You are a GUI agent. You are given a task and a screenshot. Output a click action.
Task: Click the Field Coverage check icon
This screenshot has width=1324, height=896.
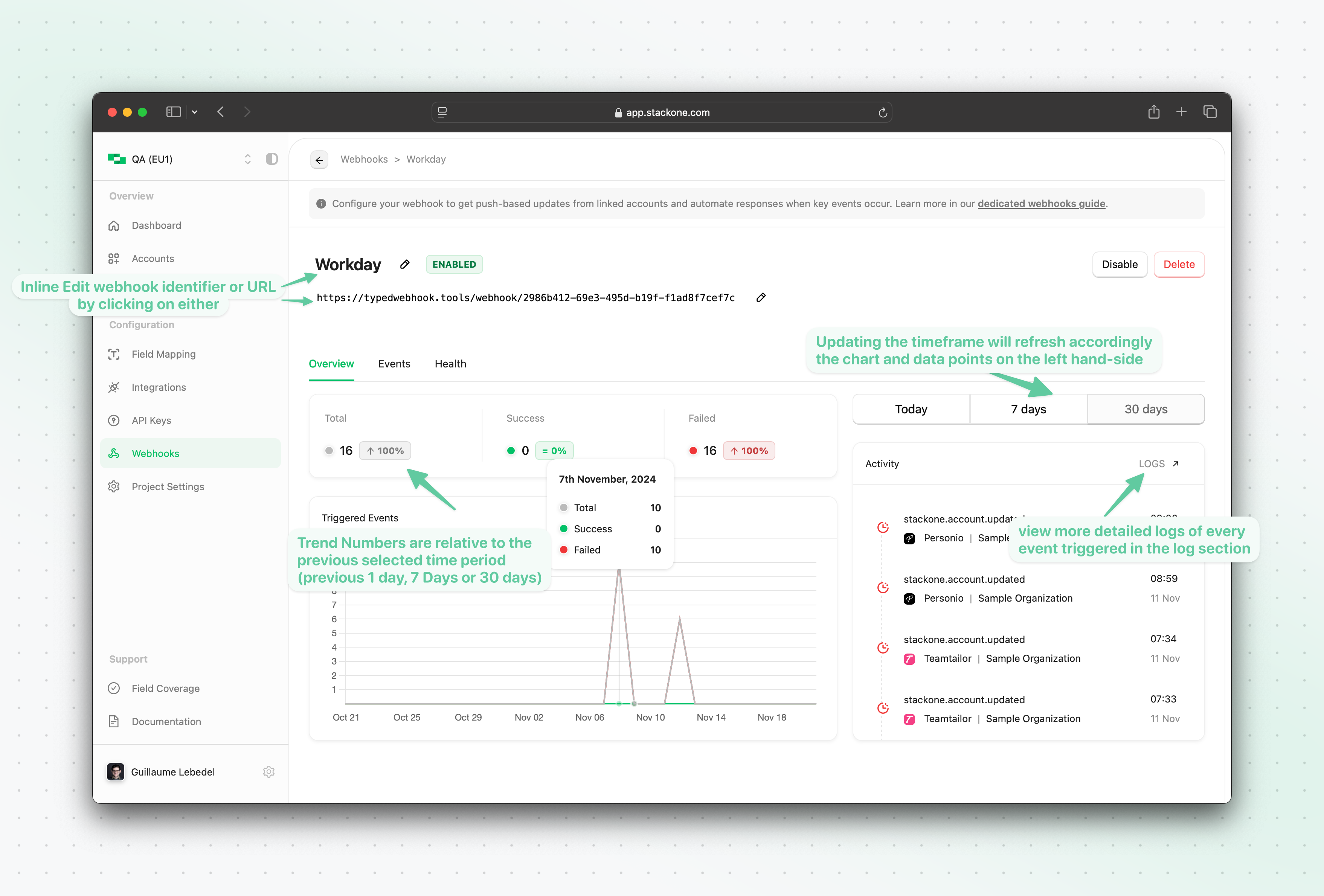point(114,688)
